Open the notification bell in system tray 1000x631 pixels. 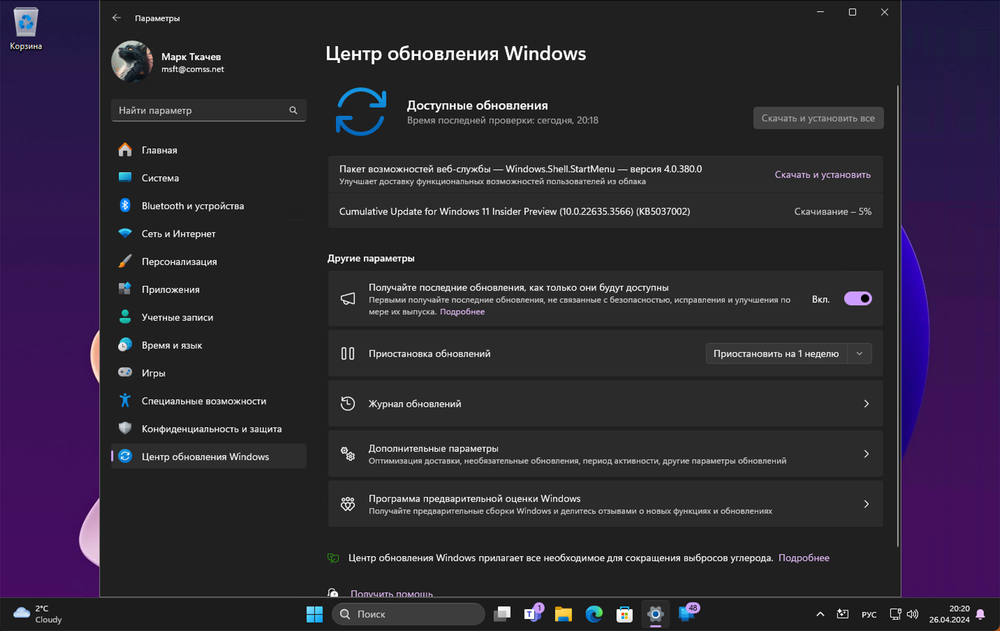(981, 614)
